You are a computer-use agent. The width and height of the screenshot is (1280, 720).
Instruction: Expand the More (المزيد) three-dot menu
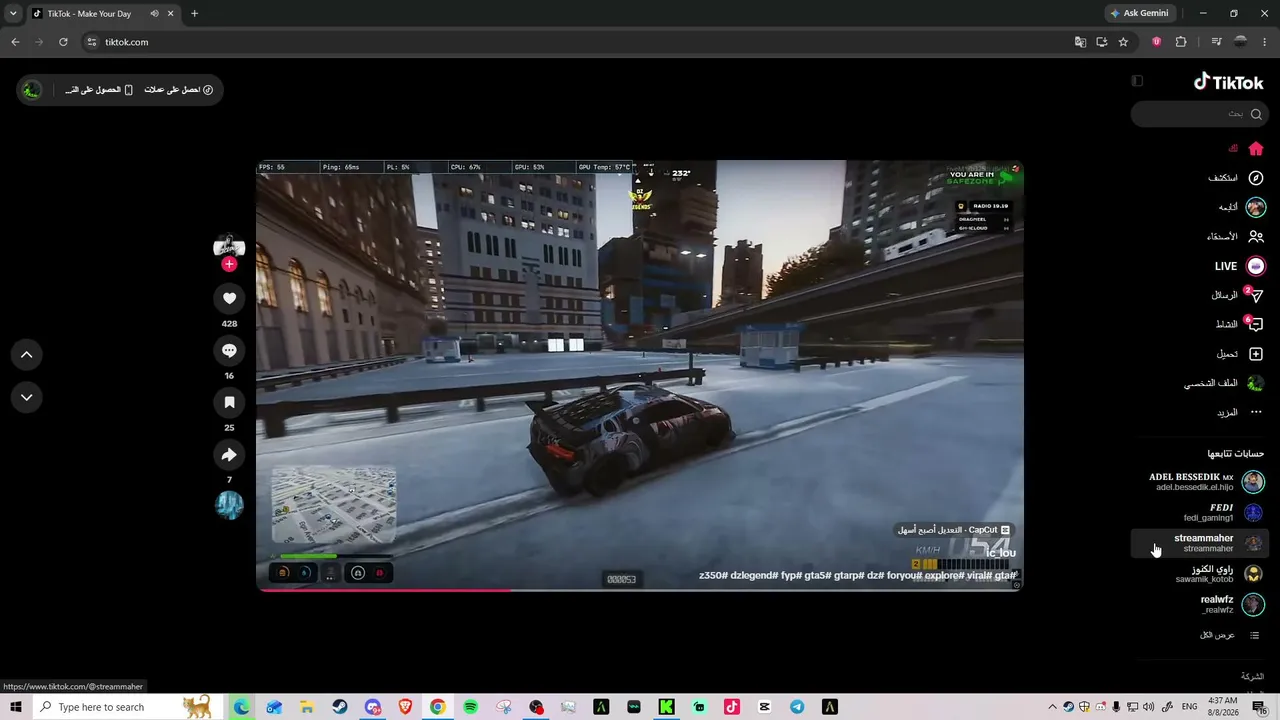tap(1240, 412)
